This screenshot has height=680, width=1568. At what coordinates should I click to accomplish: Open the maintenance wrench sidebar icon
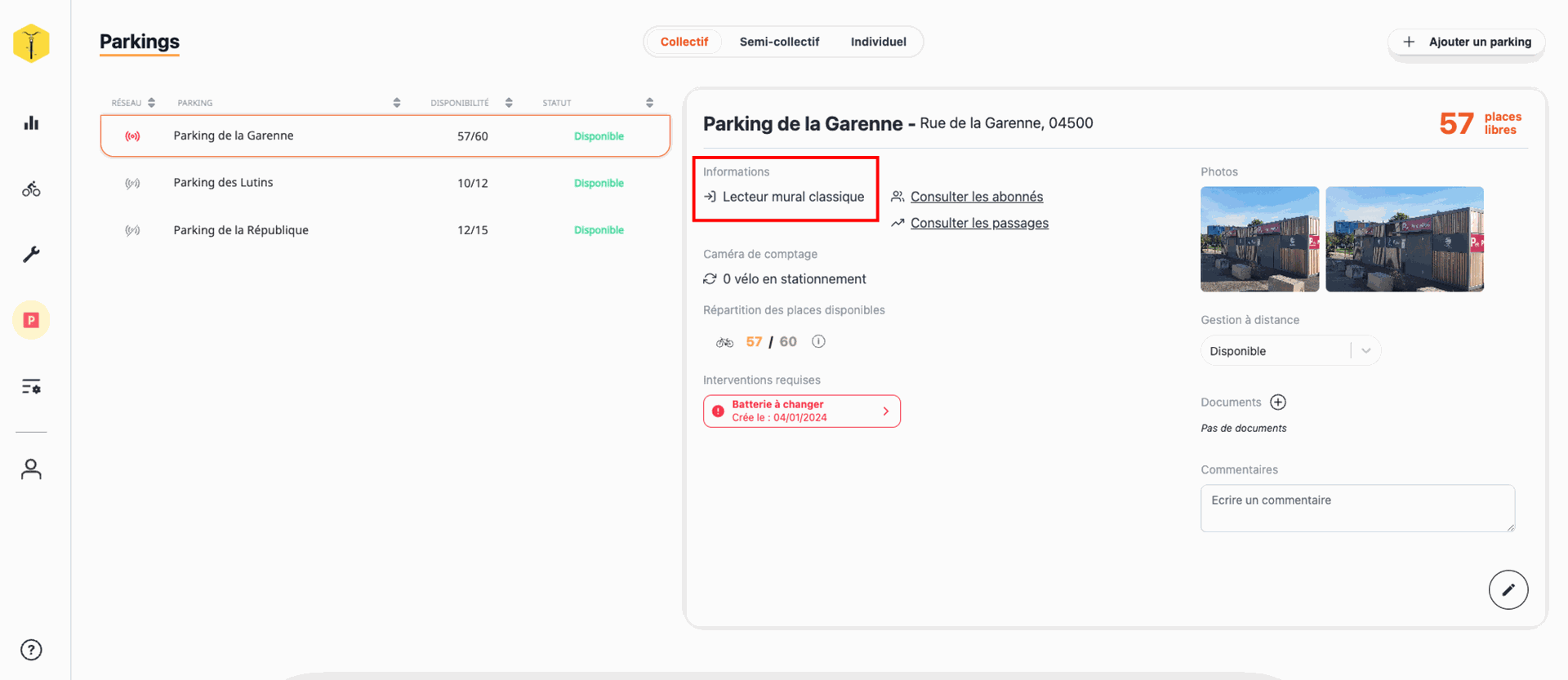(x=31, y=255)
